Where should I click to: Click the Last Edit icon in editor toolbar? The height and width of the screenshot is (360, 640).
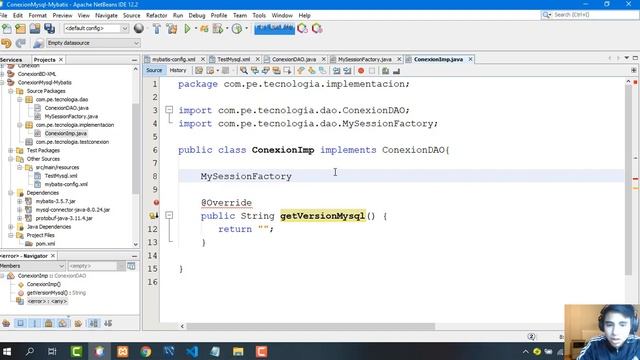pos(199,71)
